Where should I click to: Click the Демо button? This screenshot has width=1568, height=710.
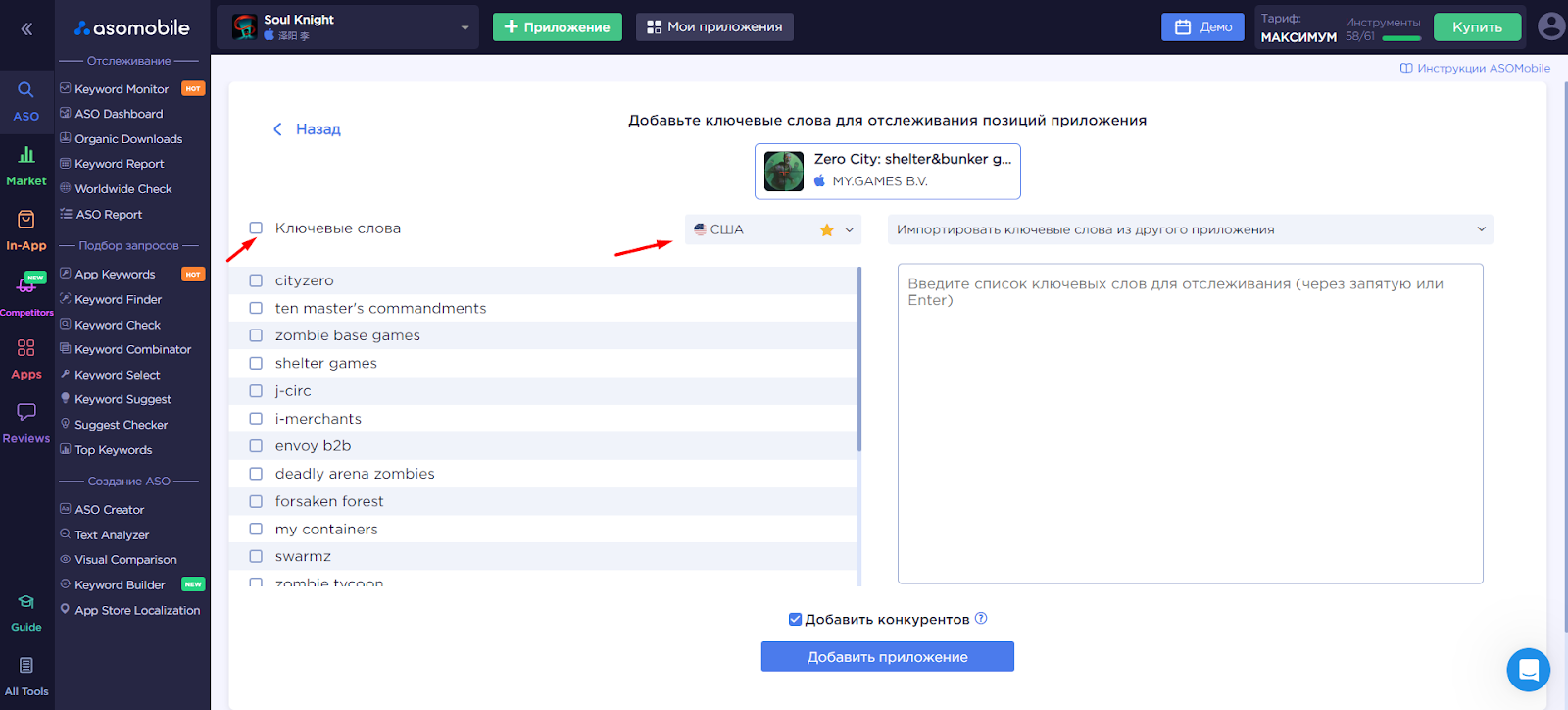(1202, 27)
